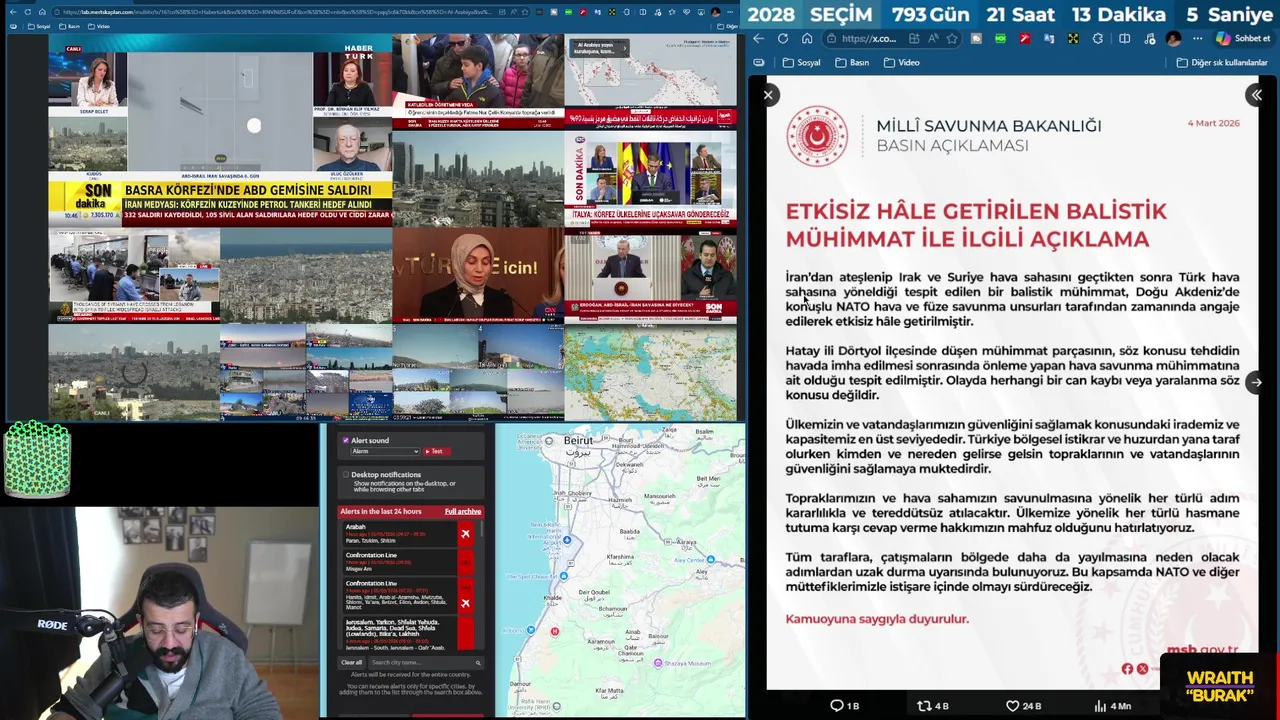The image size is (1280, 720).
Task: Go to next image with right arrow
Action: (x=1256, y=382)
